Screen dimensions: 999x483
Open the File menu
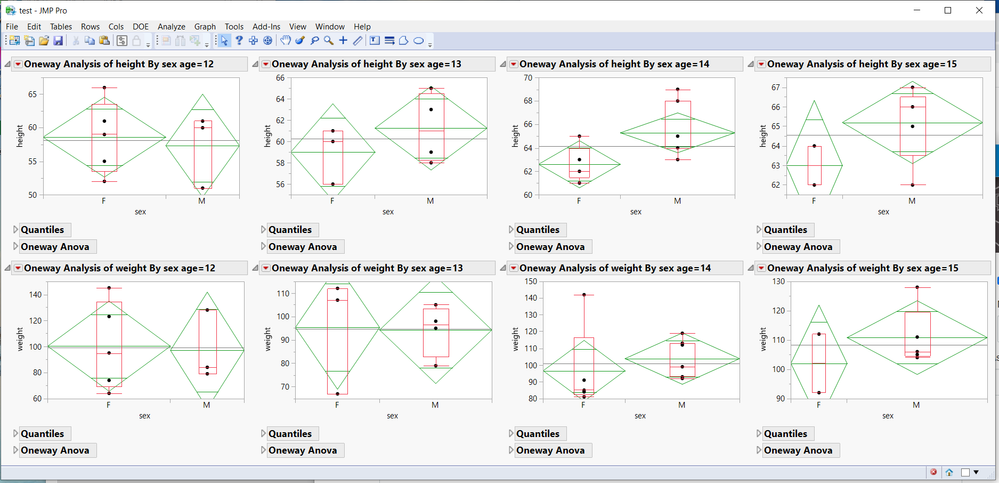pyautogui.click(x=12, y=27)
